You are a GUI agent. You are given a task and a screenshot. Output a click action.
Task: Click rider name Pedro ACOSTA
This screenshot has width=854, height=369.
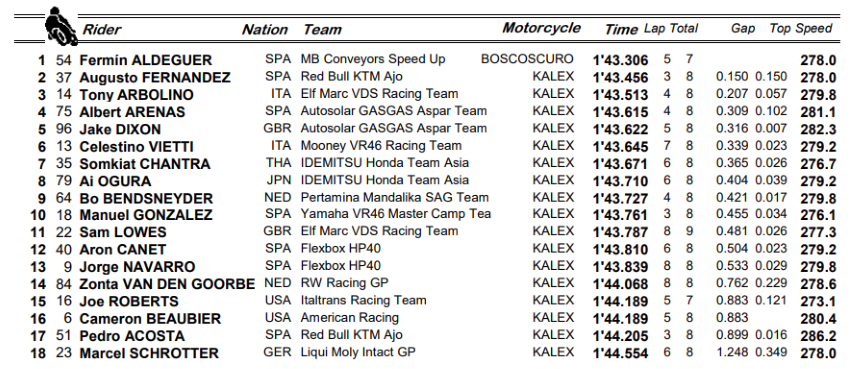click(132, 336)
